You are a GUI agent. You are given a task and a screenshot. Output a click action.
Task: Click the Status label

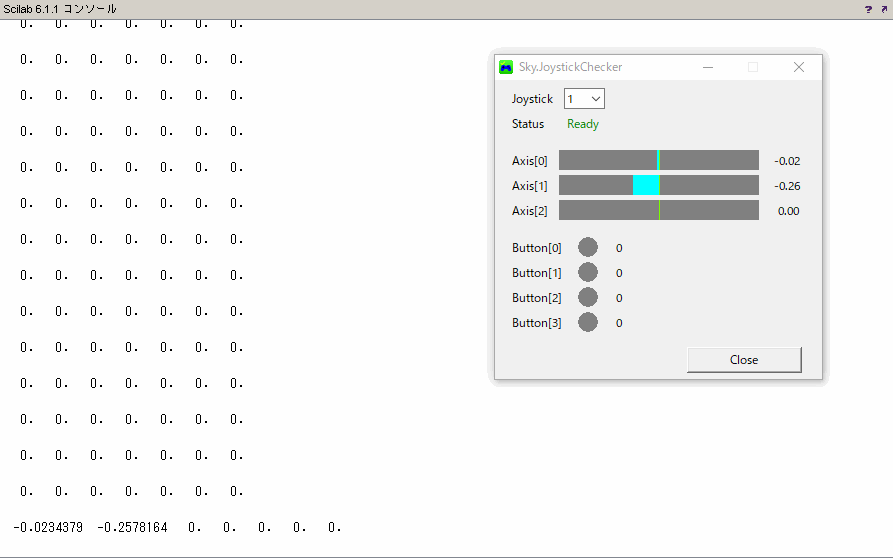point(527,124)
